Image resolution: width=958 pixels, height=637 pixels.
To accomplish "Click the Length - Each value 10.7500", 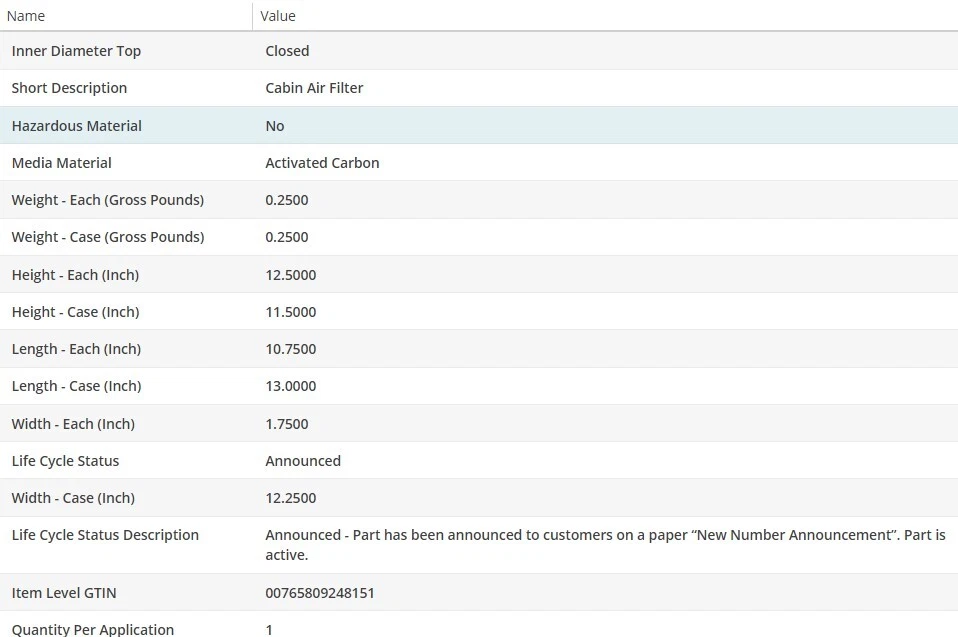I will coord(290,349).
